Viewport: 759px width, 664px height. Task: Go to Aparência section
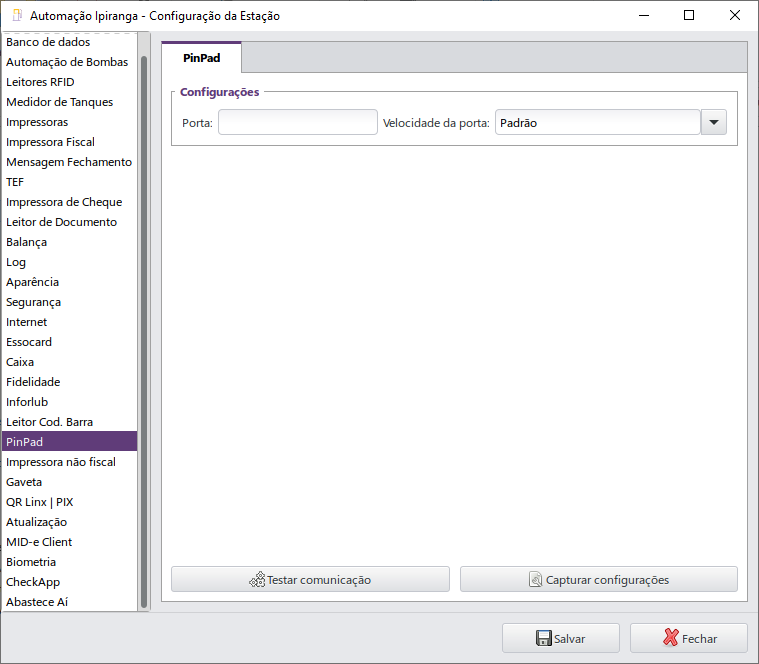click(70, 282)
